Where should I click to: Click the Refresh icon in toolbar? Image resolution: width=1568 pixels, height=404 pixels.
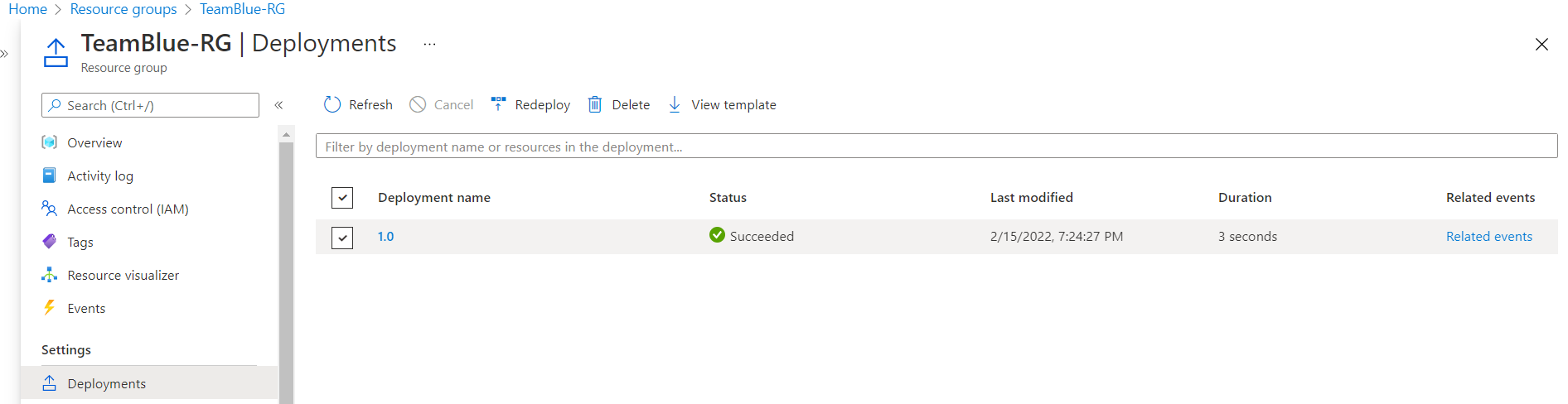332,104
